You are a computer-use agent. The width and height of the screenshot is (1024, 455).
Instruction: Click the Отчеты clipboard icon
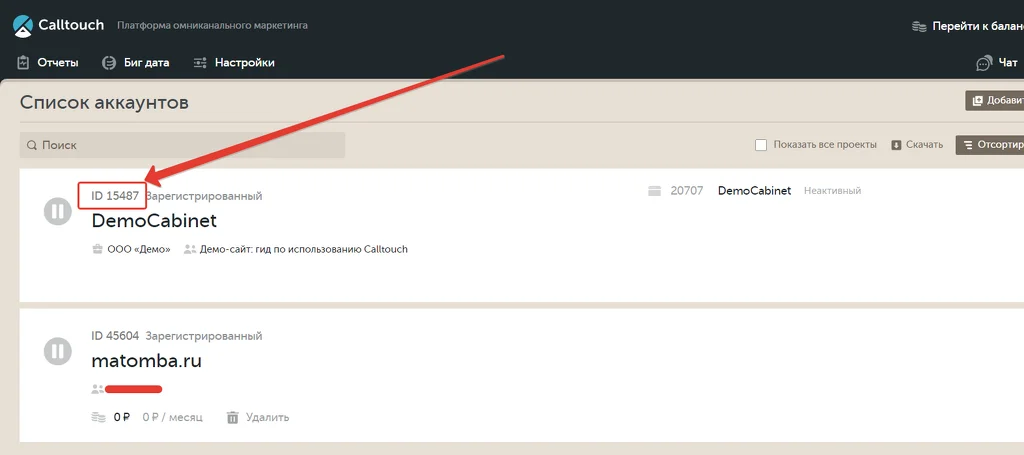pos(24,63)
